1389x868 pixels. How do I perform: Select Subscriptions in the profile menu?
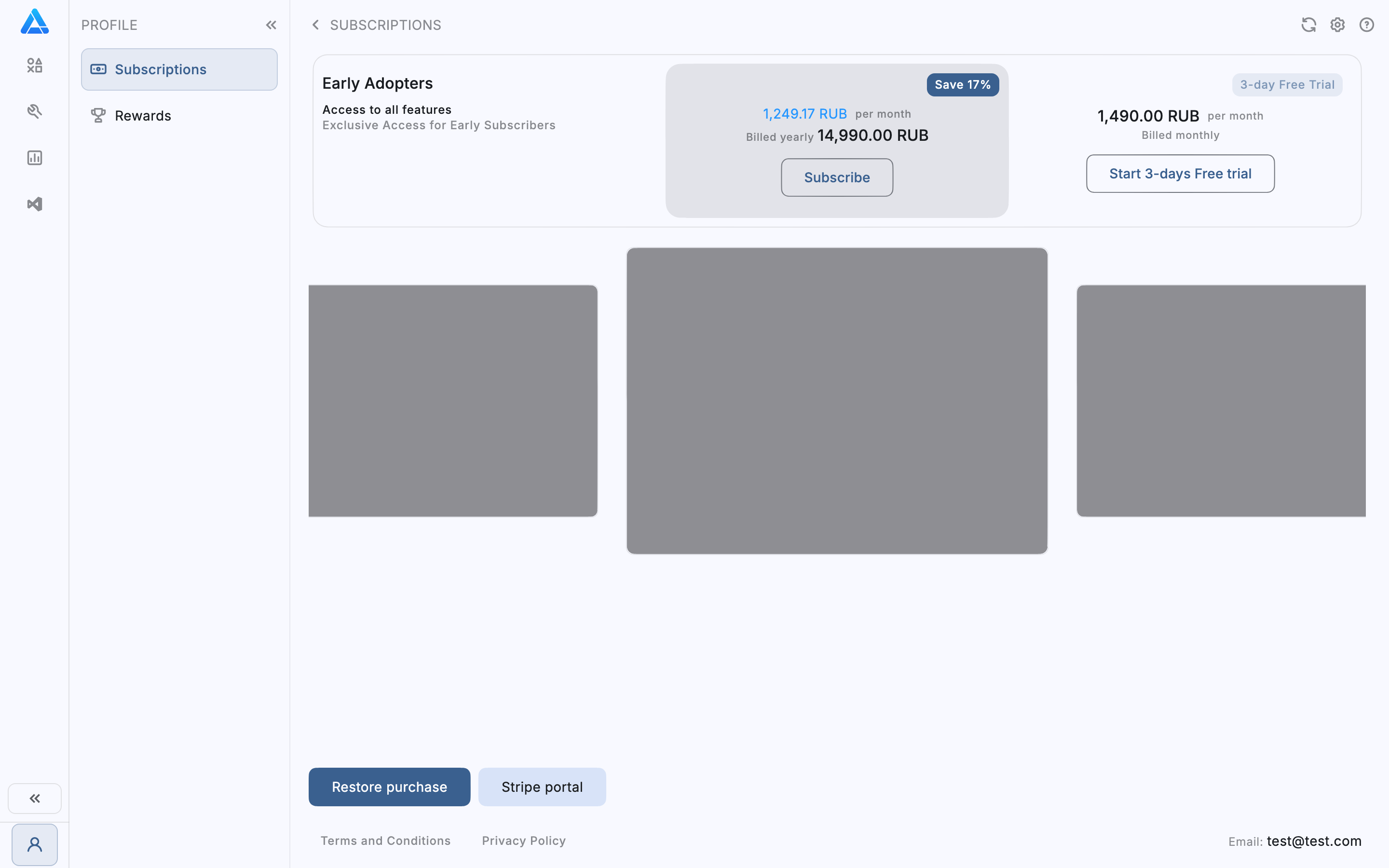pos(179,69)
